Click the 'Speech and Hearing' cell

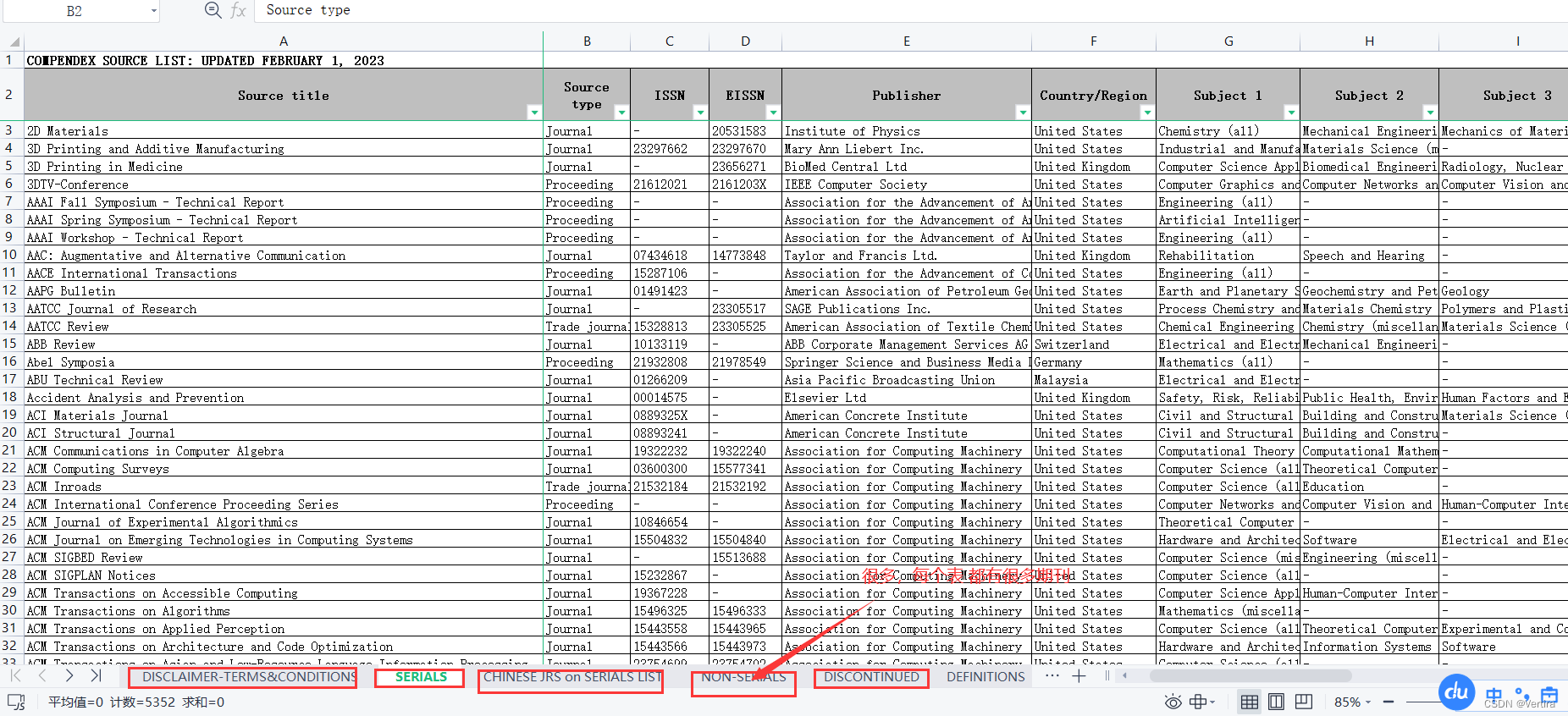(1370, 255)
